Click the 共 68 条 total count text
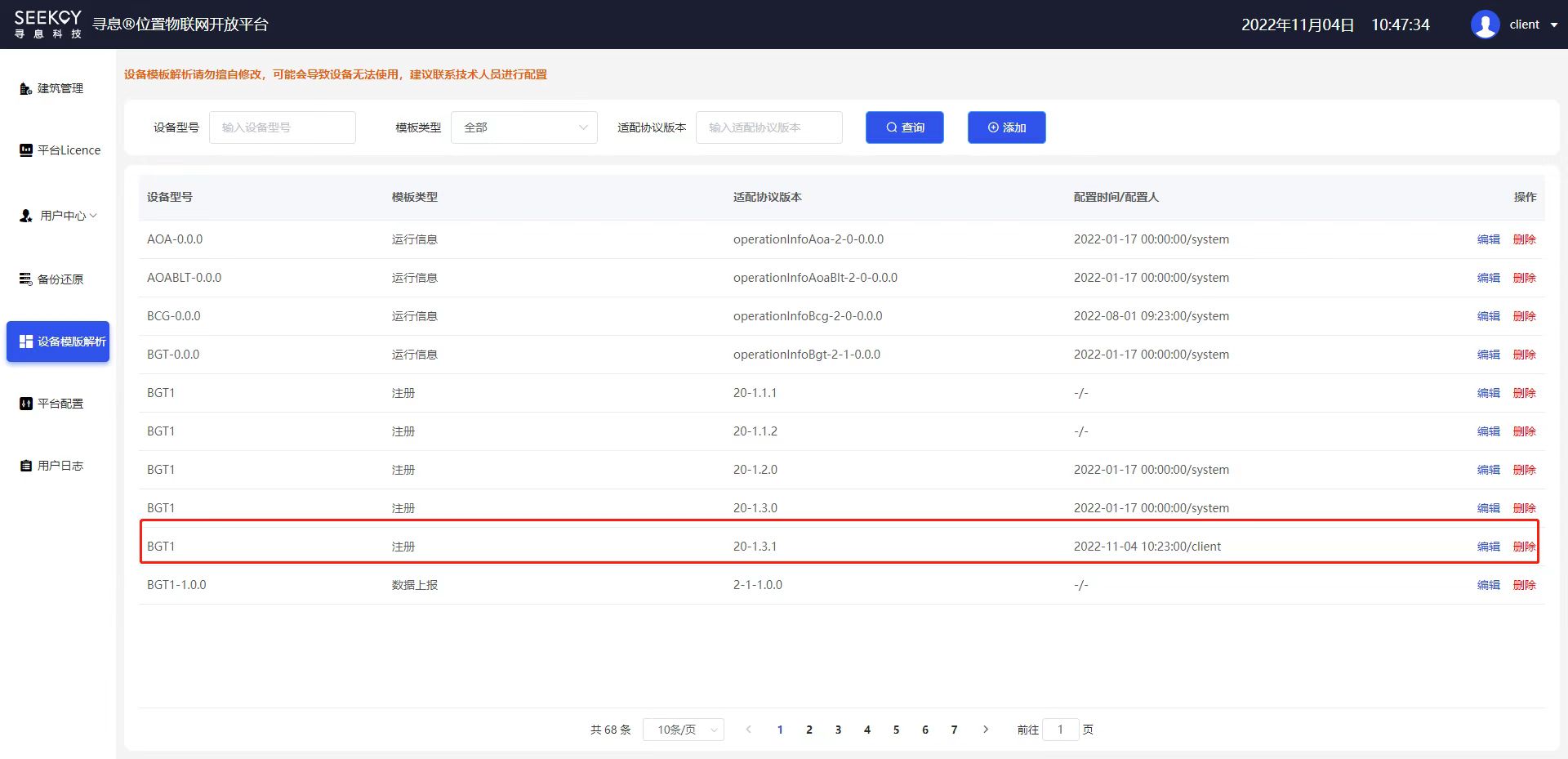Screen dimensions: 1568x759 611,730
